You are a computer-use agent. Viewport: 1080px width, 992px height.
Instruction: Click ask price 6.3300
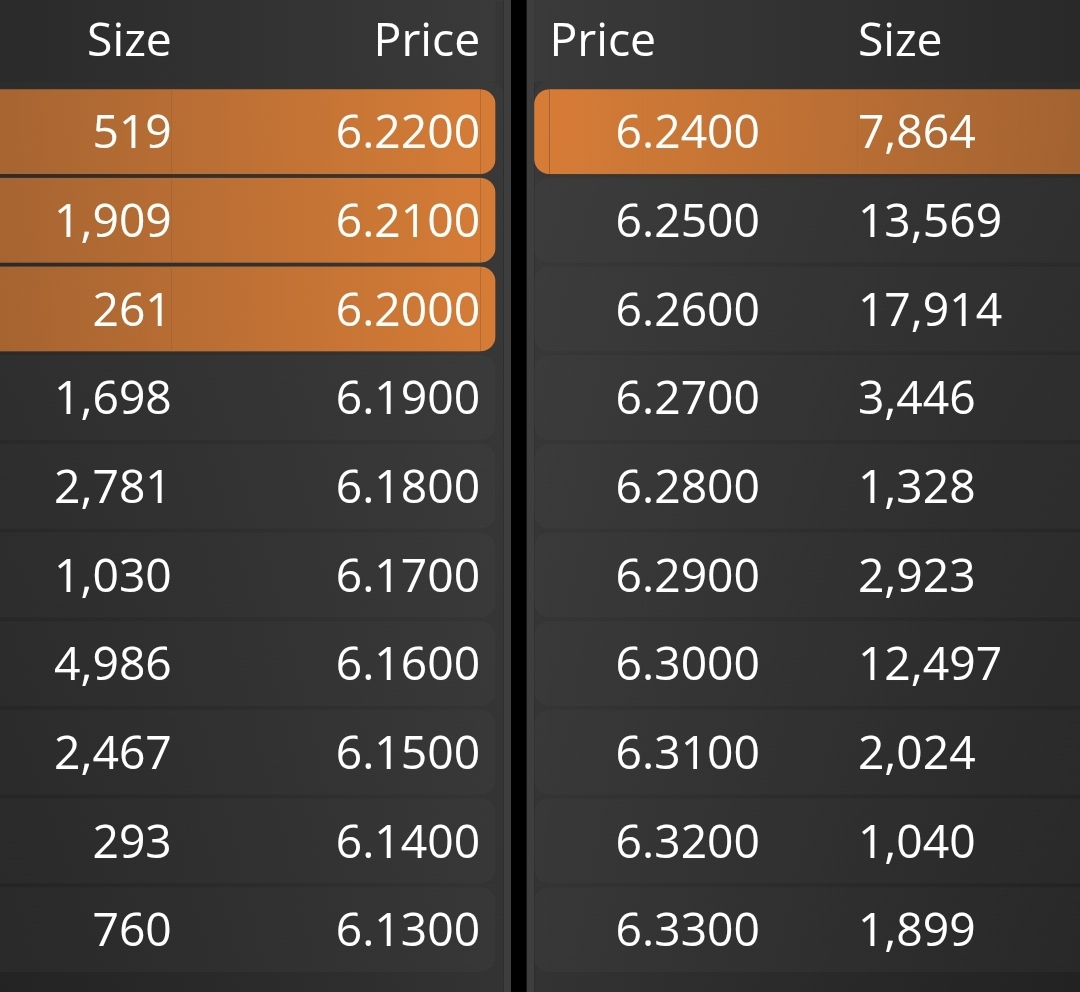pos(687,929)
